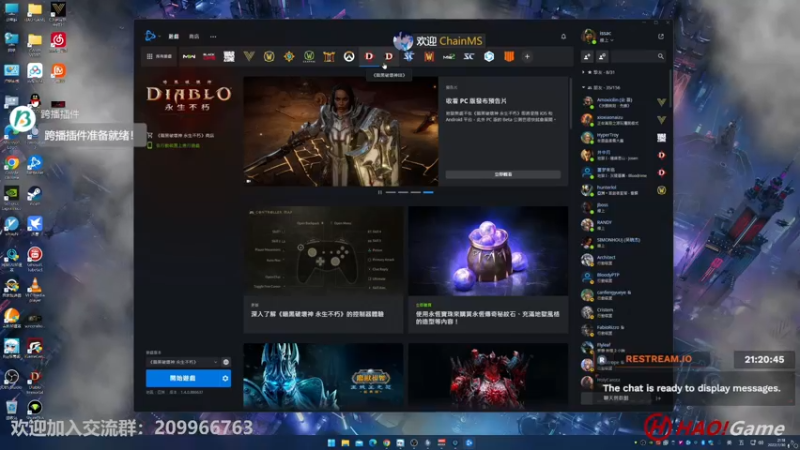Select the World of Warcraft icon
This screenshot has height=450, width=800.
click(x=269, y=57)
